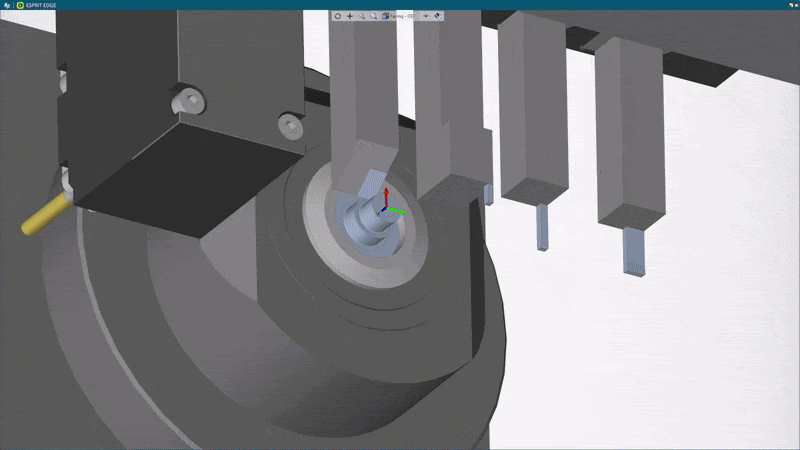
Task: Select the rotate view tool in viewport toolbar
Action: (337, 16)
